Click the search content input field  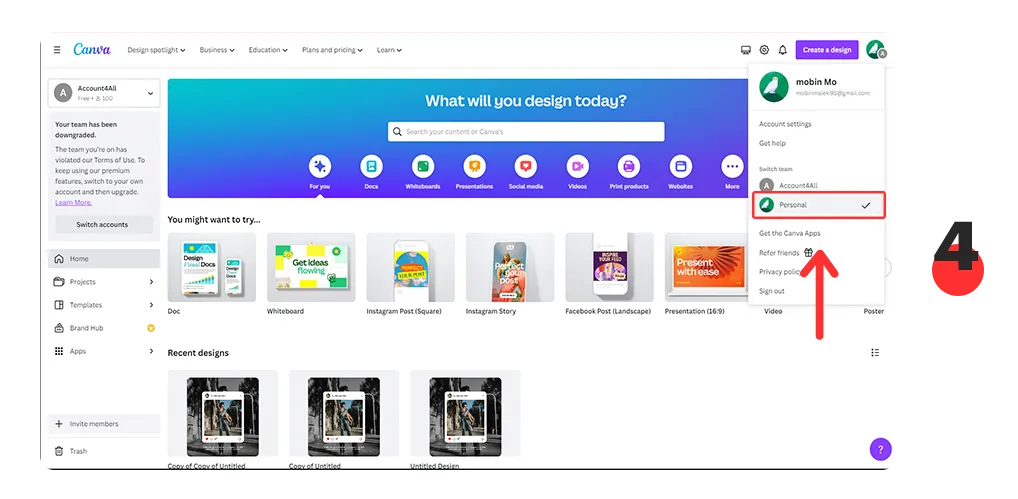526,132
